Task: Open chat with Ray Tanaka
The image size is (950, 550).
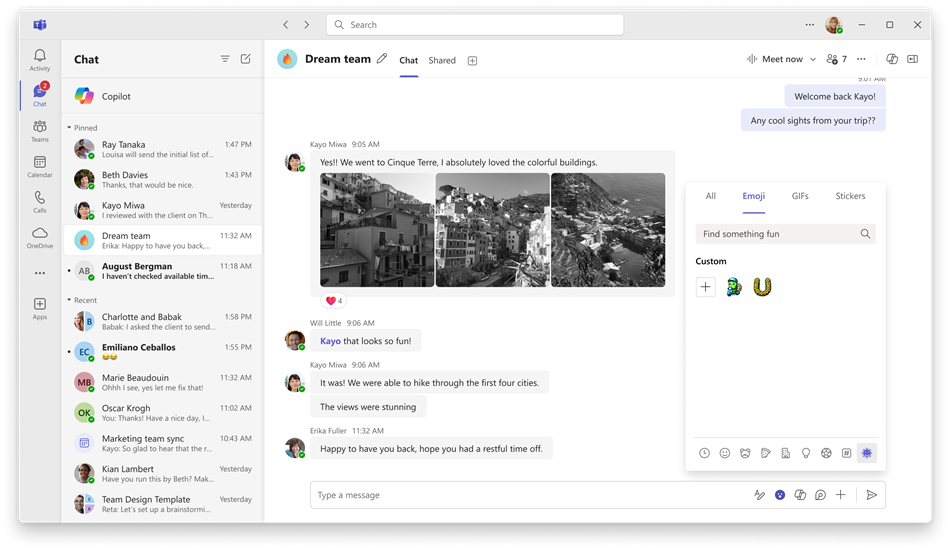Action: (162, 149)
